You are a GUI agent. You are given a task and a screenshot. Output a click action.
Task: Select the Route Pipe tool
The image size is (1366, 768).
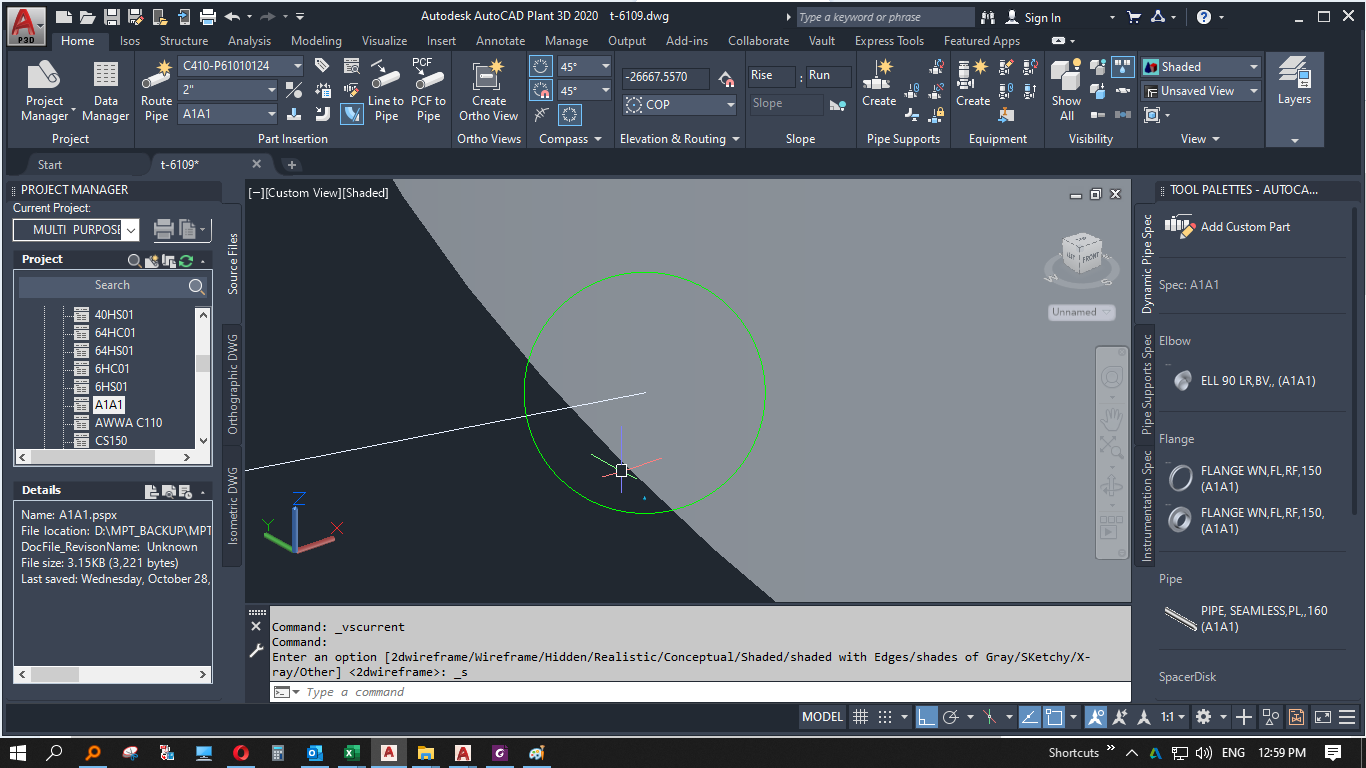[156, 88]
